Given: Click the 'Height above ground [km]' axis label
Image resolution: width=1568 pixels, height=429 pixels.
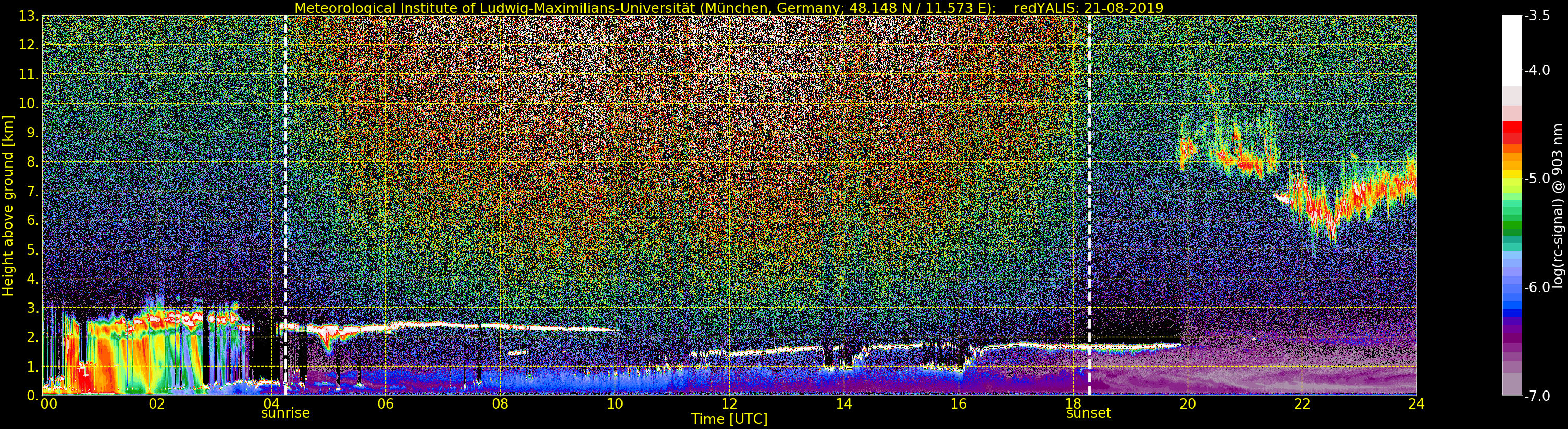Looking at the screenshot, I should click(8, 206).
